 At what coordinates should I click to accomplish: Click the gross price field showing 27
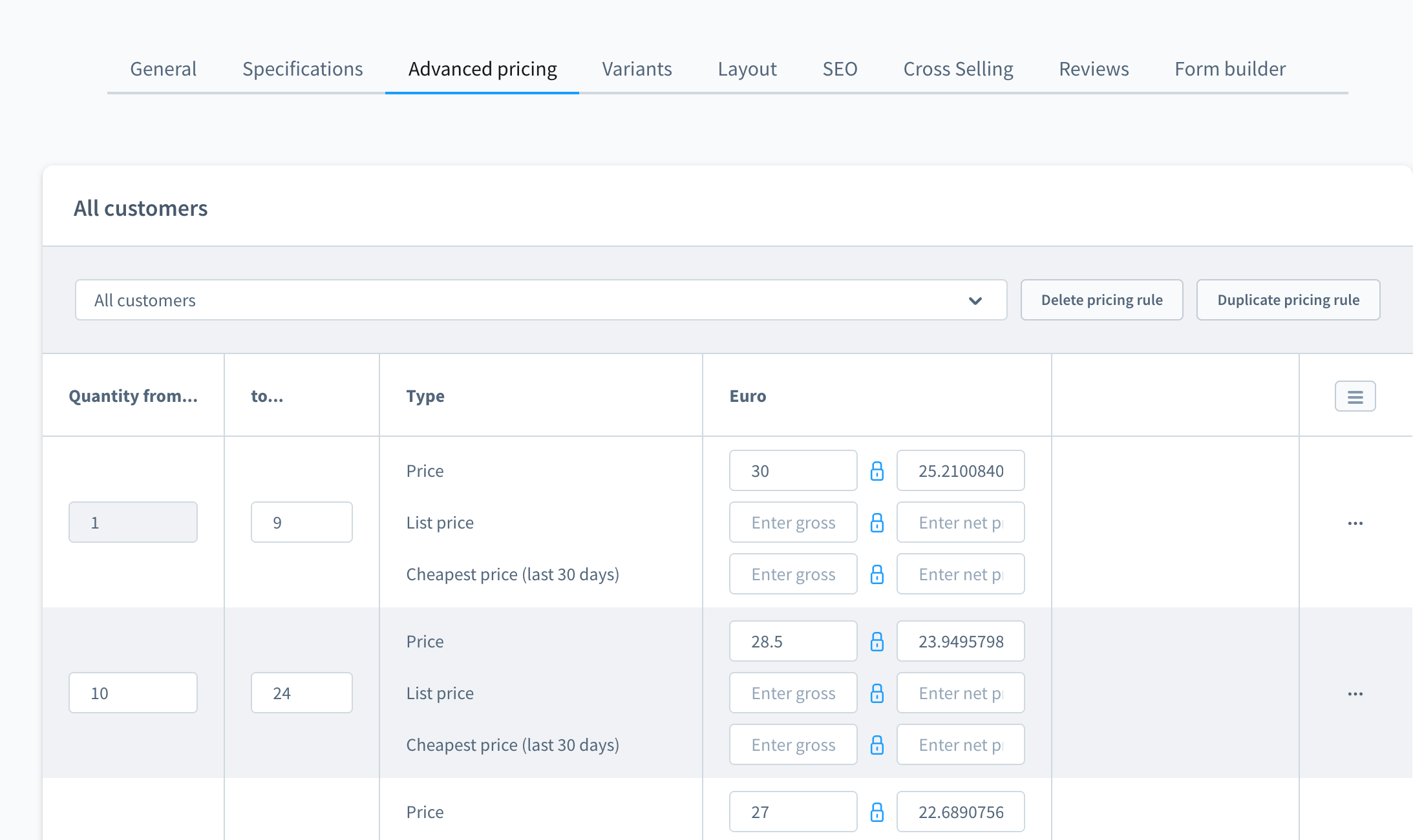(793, 812)
